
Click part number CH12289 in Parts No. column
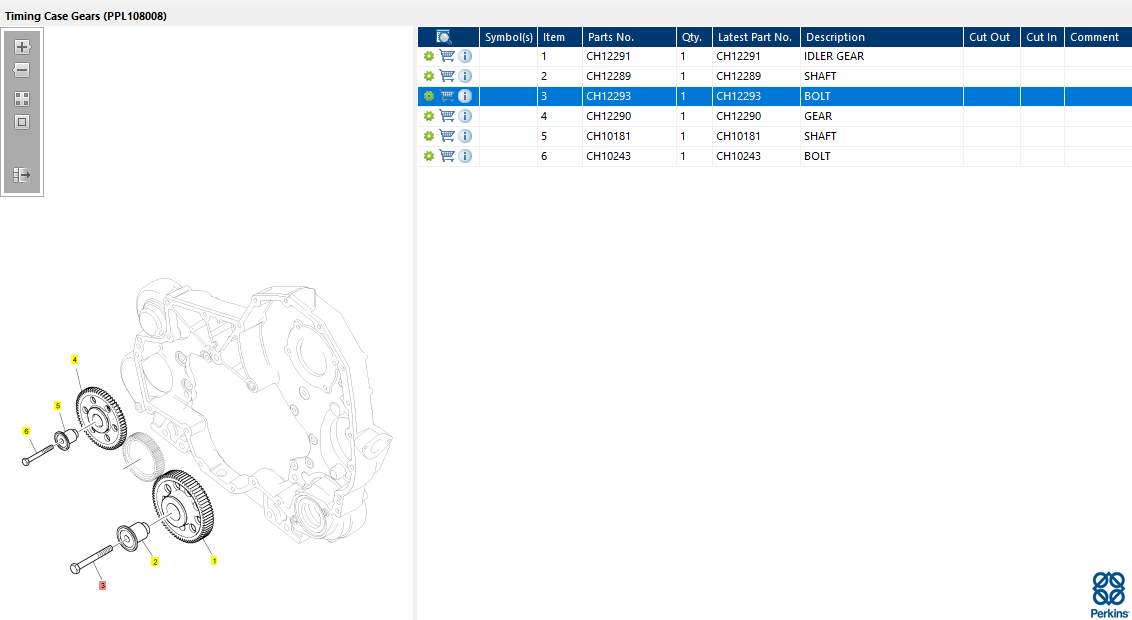609,76
